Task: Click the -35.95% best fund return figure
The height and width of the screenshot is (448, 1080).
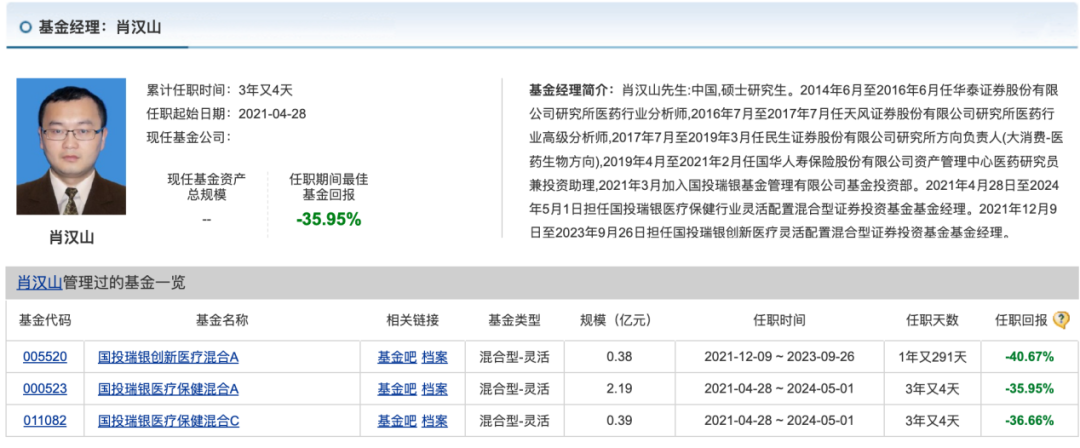Action: [328, 219]
